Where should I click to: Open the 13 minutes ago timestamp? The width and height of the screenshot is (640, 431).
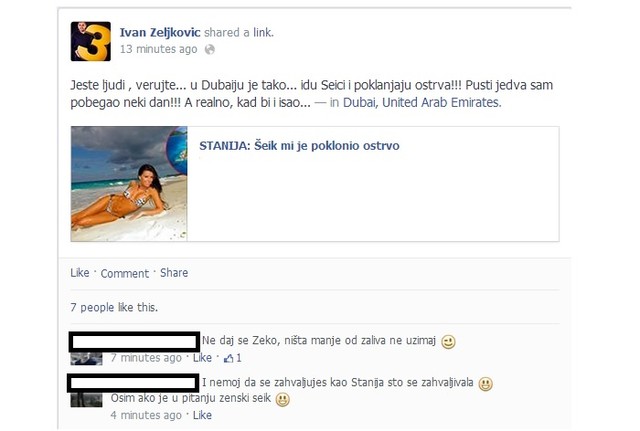[158, 49]
